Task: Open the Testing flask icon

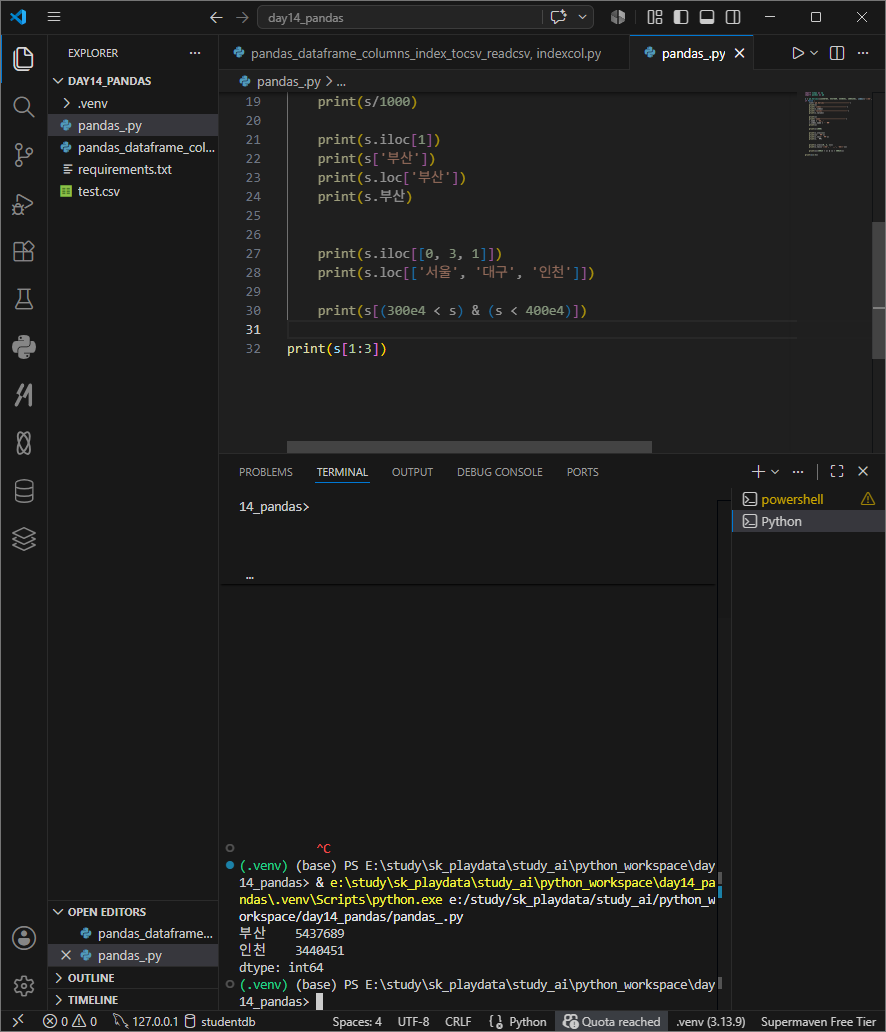Action: (24, 299)
